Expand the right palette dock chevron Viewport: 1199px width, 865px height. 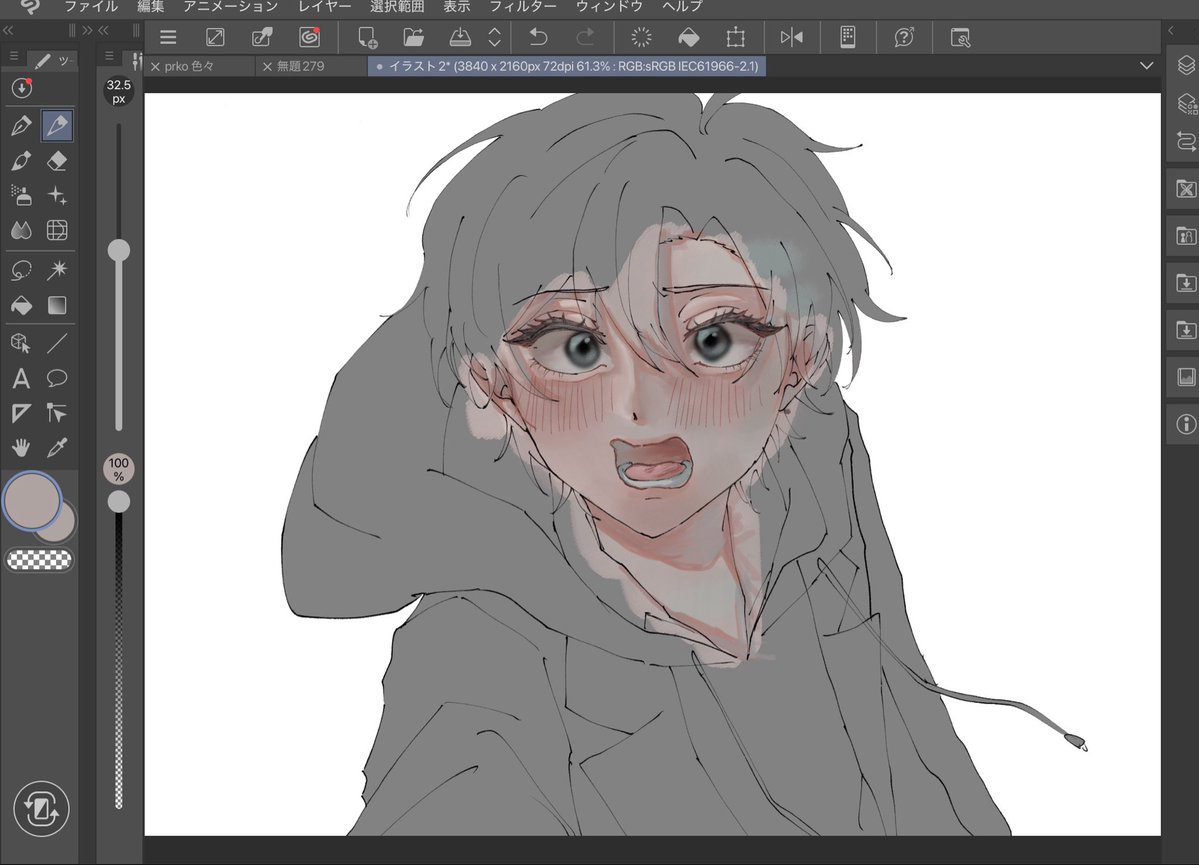[1171, 31]
